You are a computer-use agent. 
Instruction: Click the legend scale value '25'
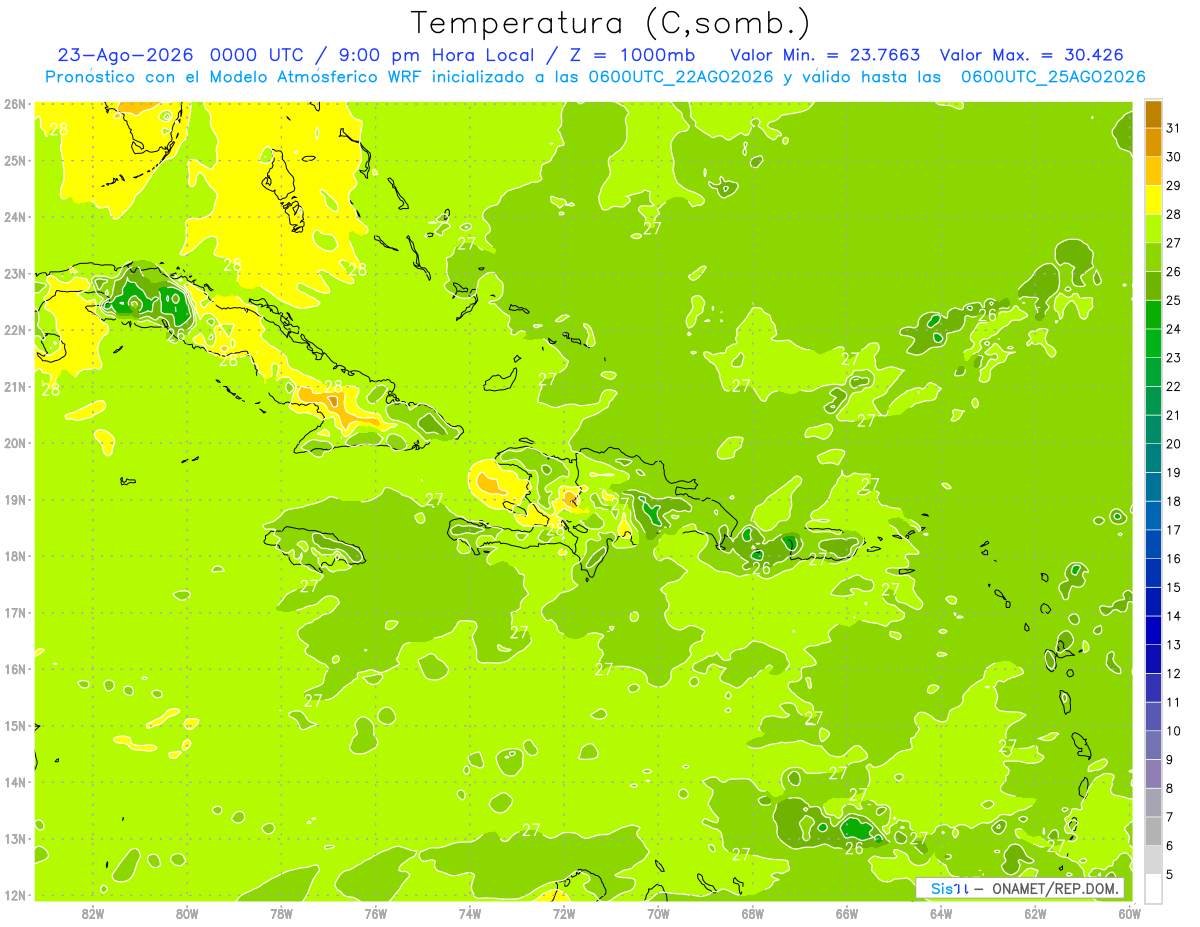pos(1174,300)
